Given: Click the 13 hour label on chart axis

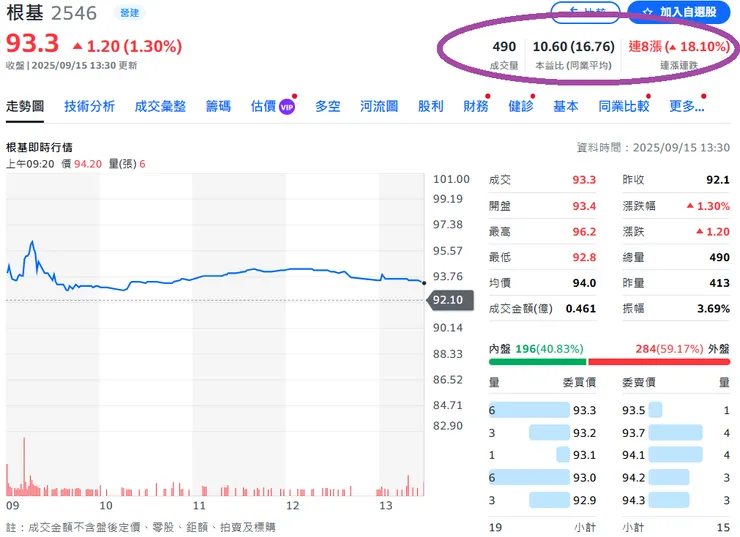Looking at the screenshot, I should pos(386,505).
